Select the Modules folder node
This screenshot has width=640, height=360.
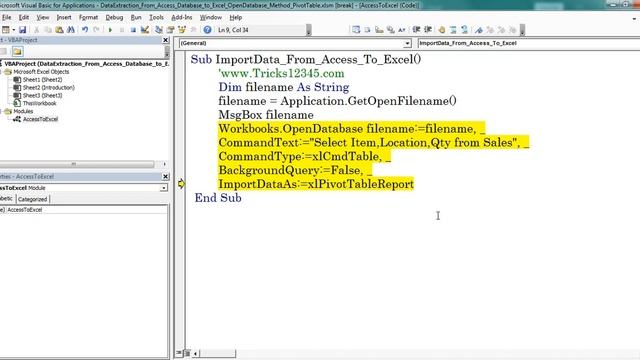pyautogui.click(x=23, y=111)
